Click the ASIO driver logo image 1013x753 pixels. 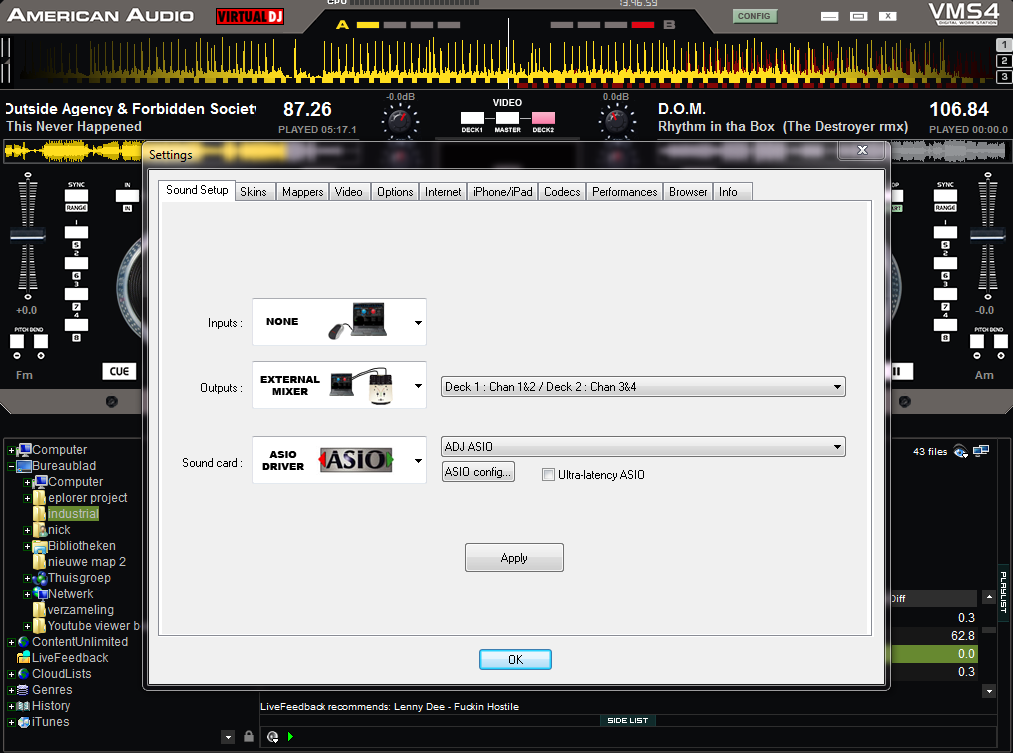tap(356, 460)
